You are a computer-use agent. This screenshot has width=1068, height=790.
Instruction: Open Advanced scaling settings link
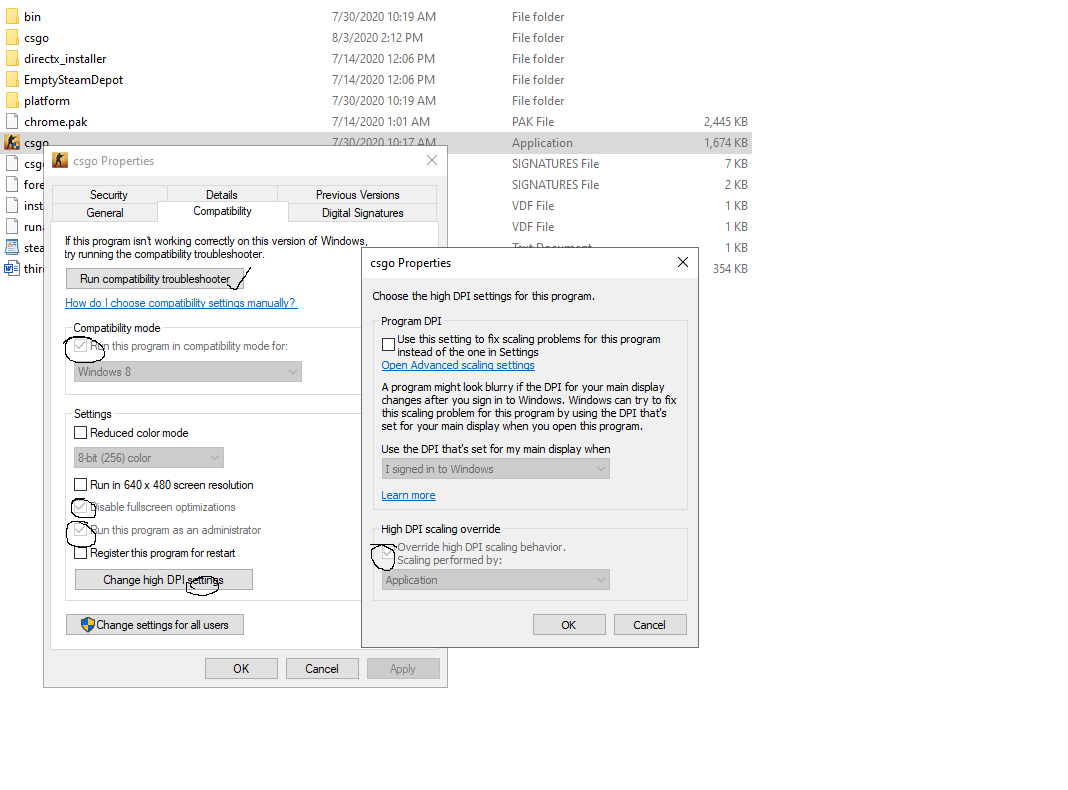pos(458,365)
